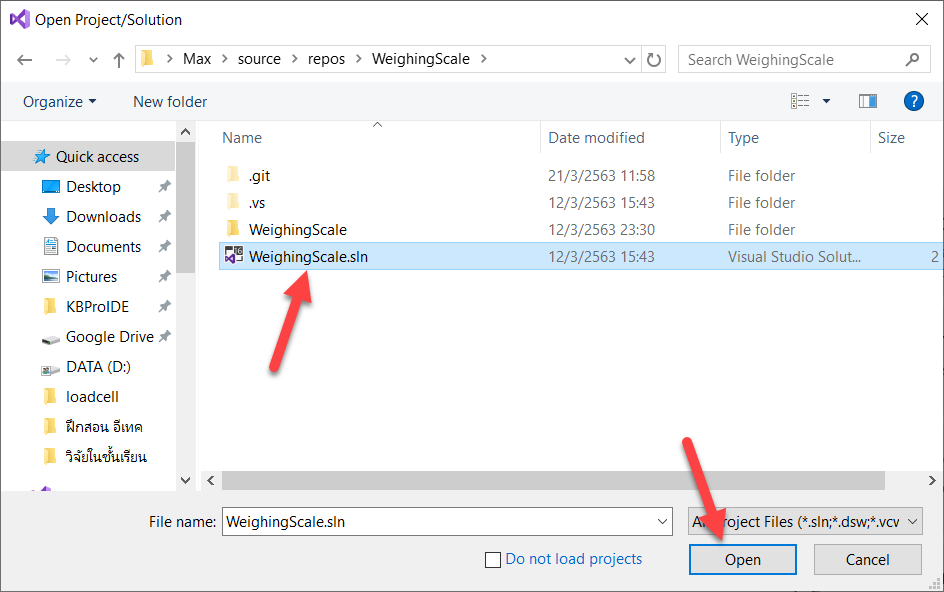Open Desktop in the sidebar

[93, 187]
